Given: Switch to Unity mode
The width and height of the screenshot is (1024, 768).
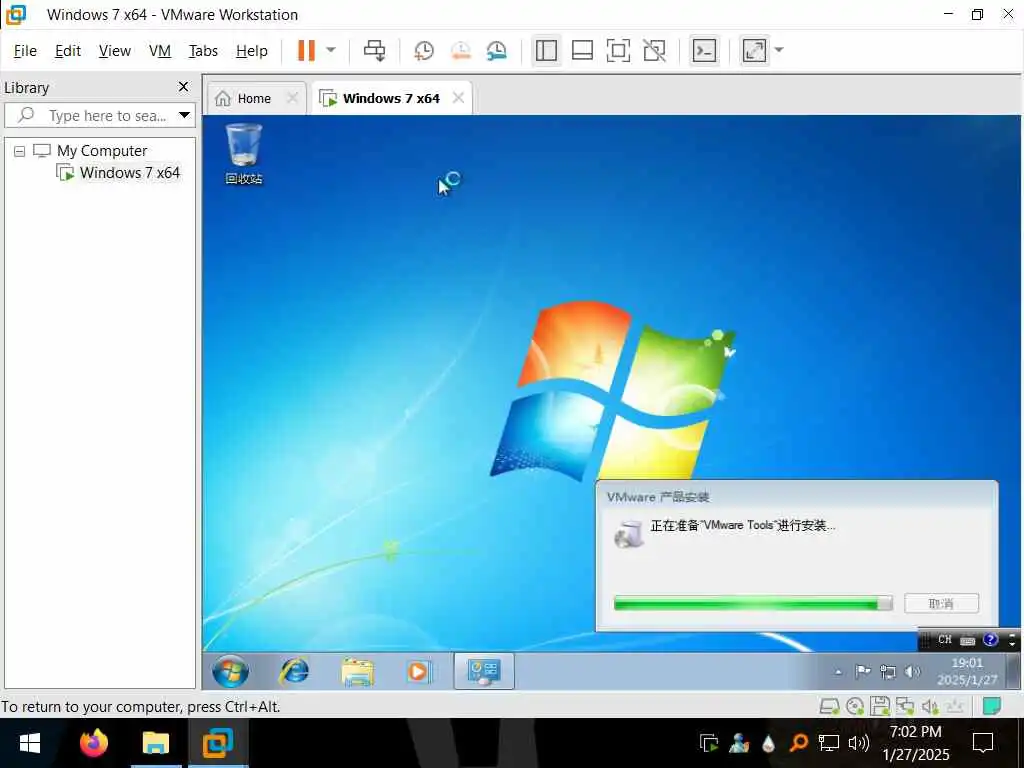Looking at the screenshot, I should pos(654,50).
